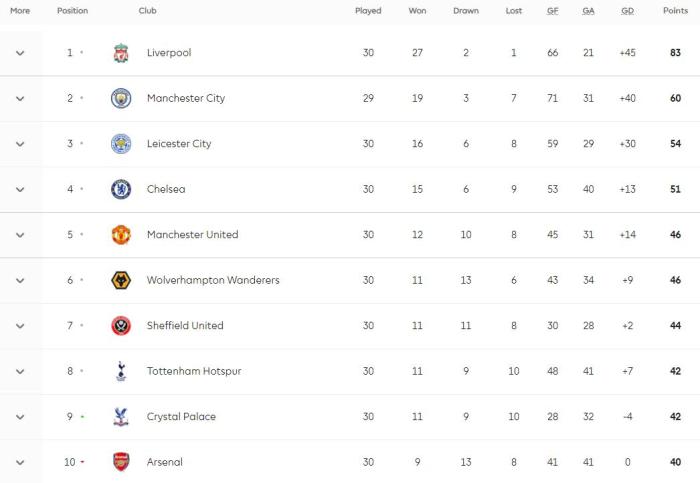Expand the Liverpool row details
Screen dimensions: 700x483
coord(20,53)
